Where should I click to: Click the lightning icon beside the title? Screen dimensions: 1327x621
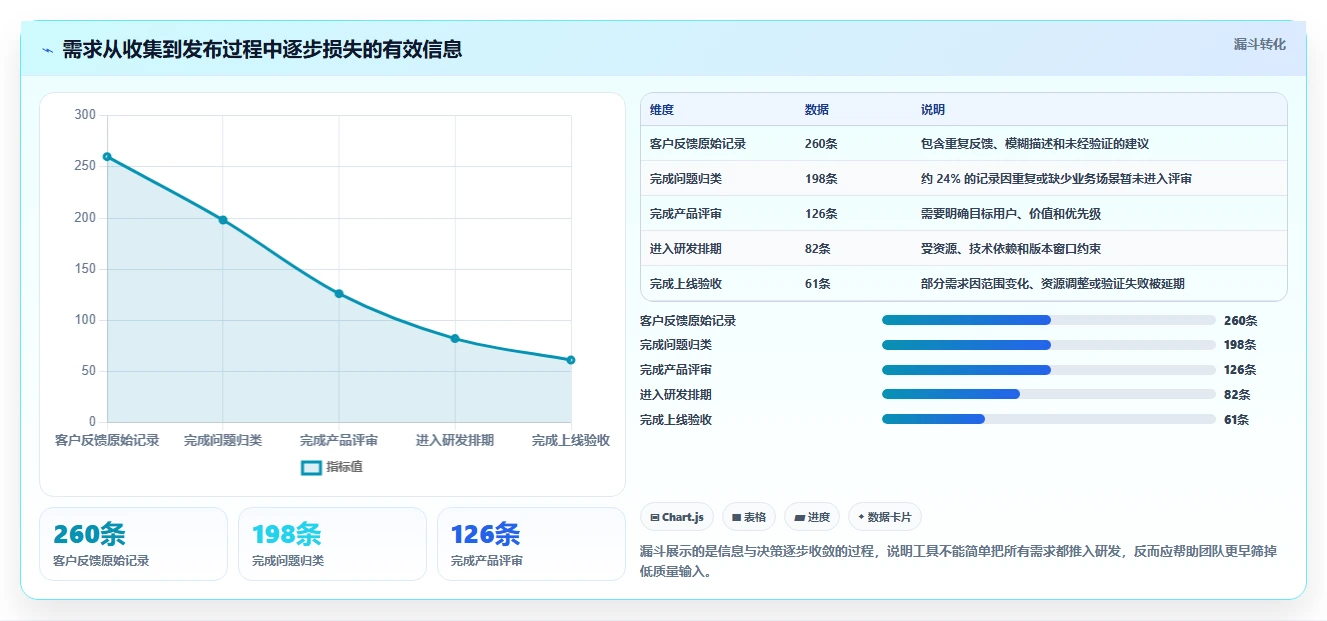47,50
